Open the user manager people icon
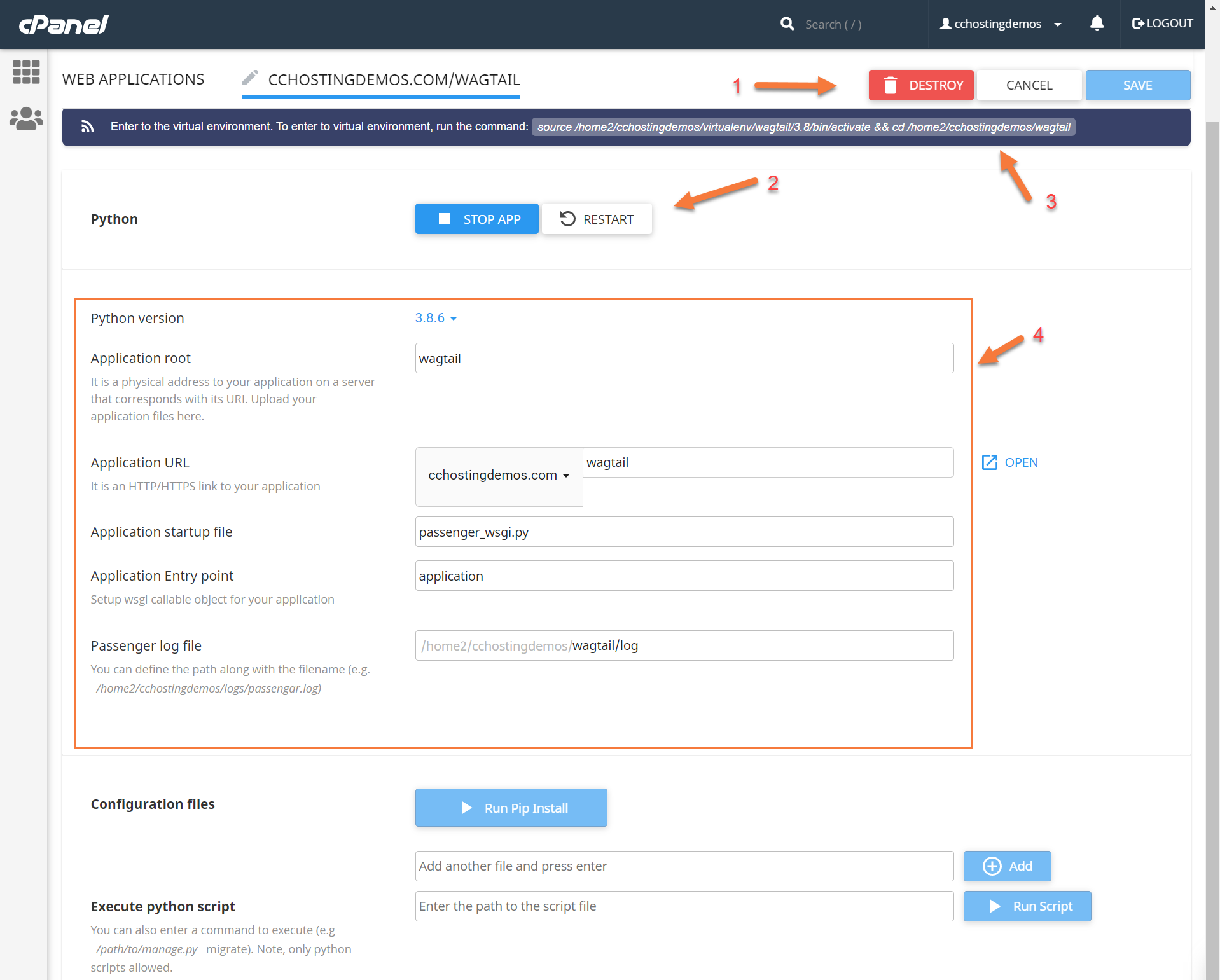 (x=26, y=118)
